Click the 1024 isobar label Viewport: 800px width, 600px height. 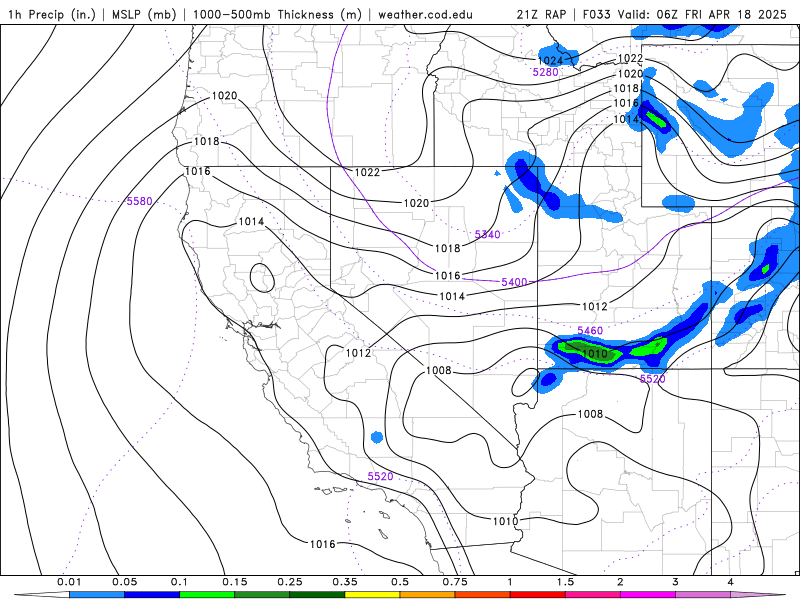pyautogui.click(x=550, y=61)
